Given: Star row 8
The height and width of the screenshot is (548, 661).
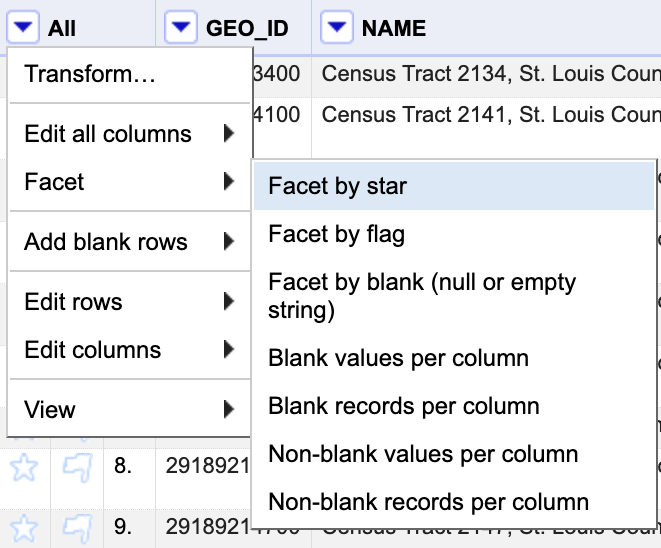Looking at the screenshot, I should tap(27, 465).
